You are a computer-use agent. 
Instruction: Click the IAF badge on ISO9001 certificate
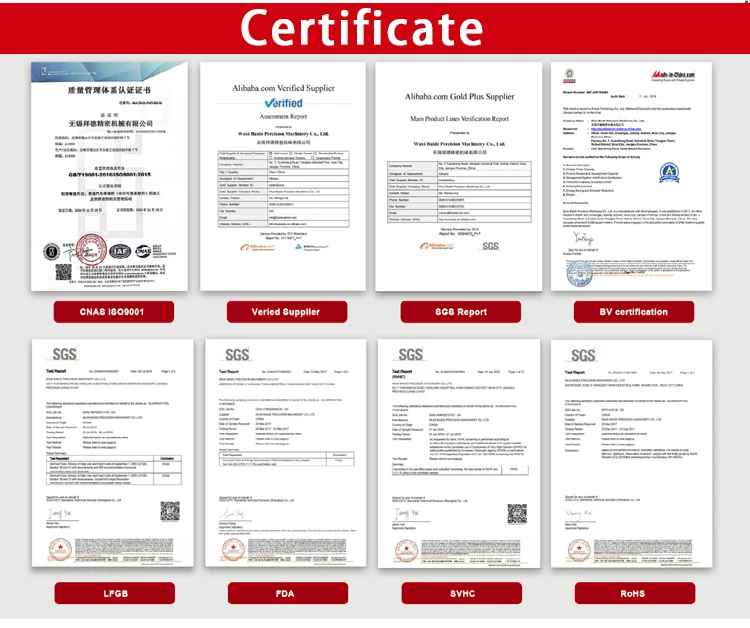click(120, 251)
